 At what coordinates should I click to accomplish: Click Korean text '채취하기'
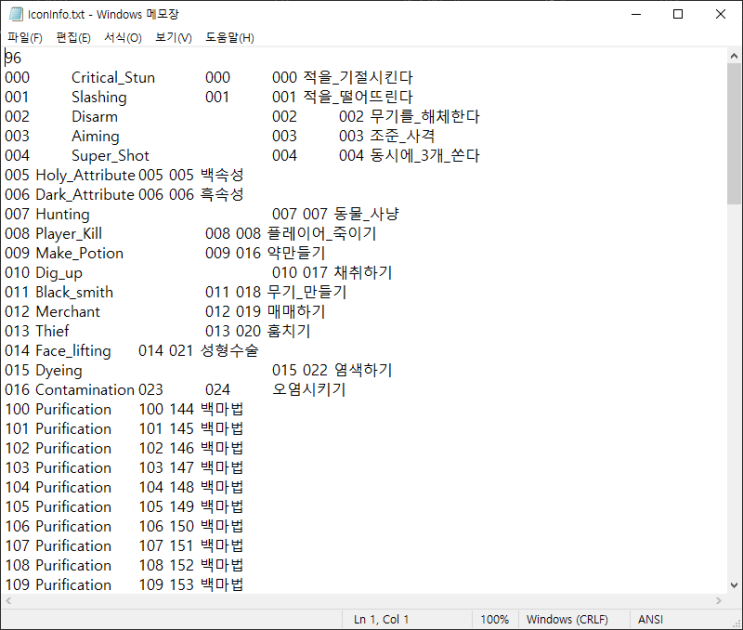pos(363,273)
